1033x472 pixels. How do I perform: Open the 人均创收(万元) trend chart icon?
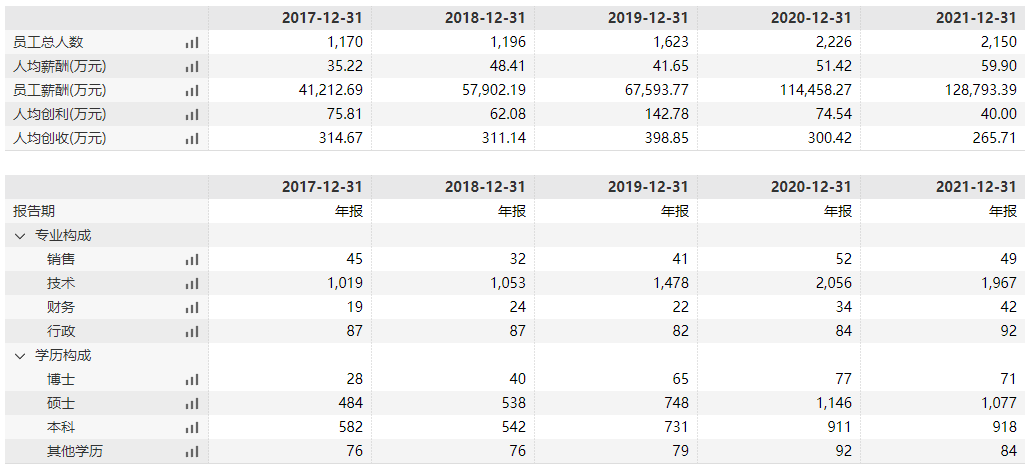click(192, 138)
